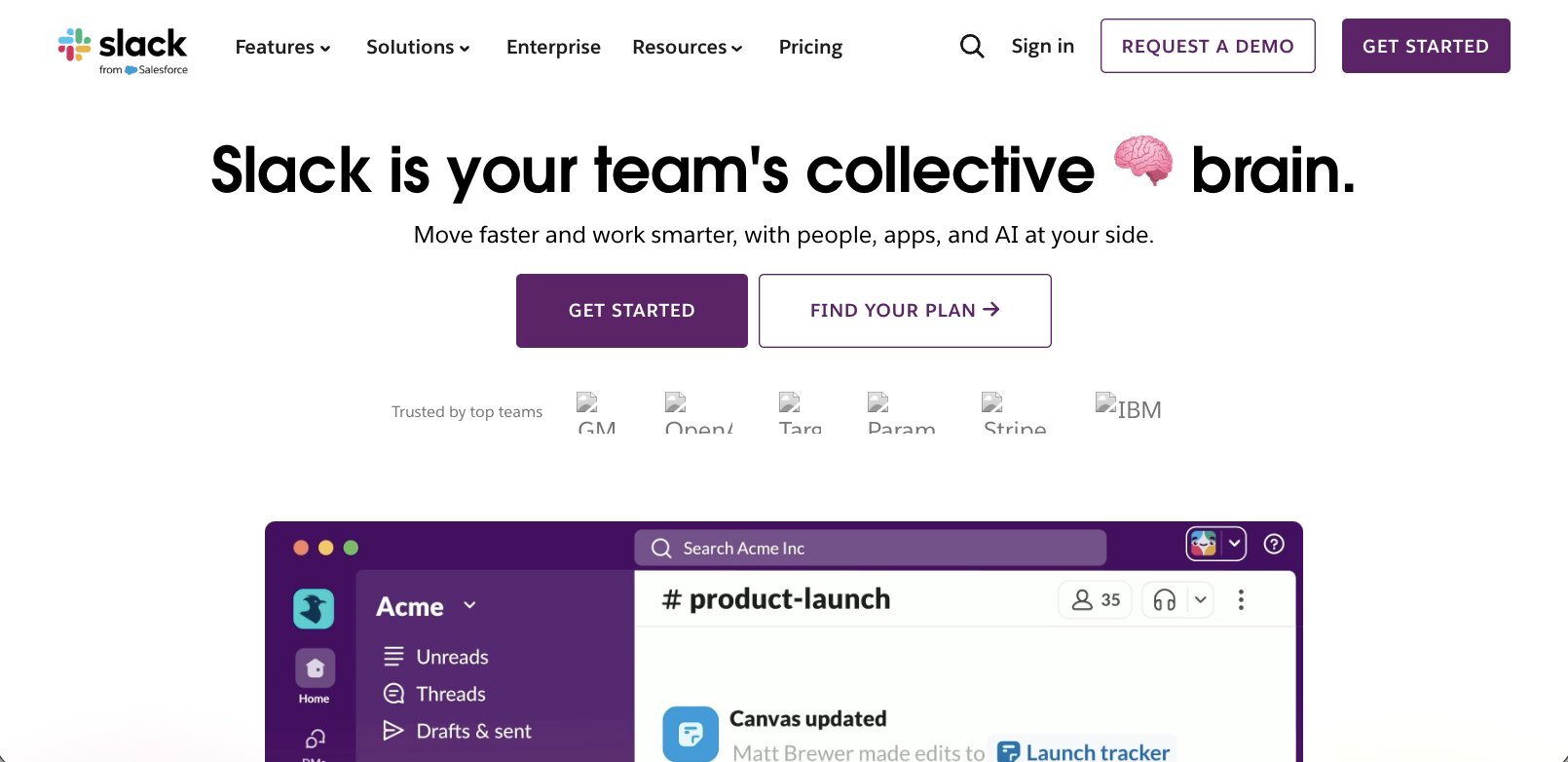This screenshot has width=1568, height=762.
Task: Click Get Started in the top navigation
Action: click(1426, 46)
